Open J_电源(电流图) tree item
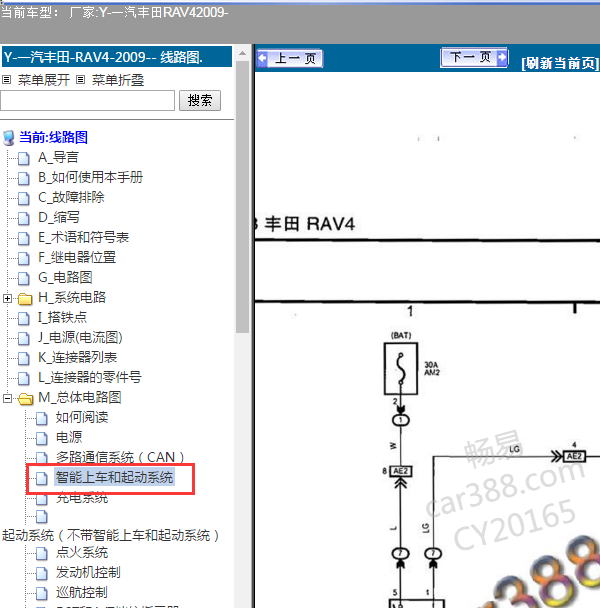 point(80,337)
